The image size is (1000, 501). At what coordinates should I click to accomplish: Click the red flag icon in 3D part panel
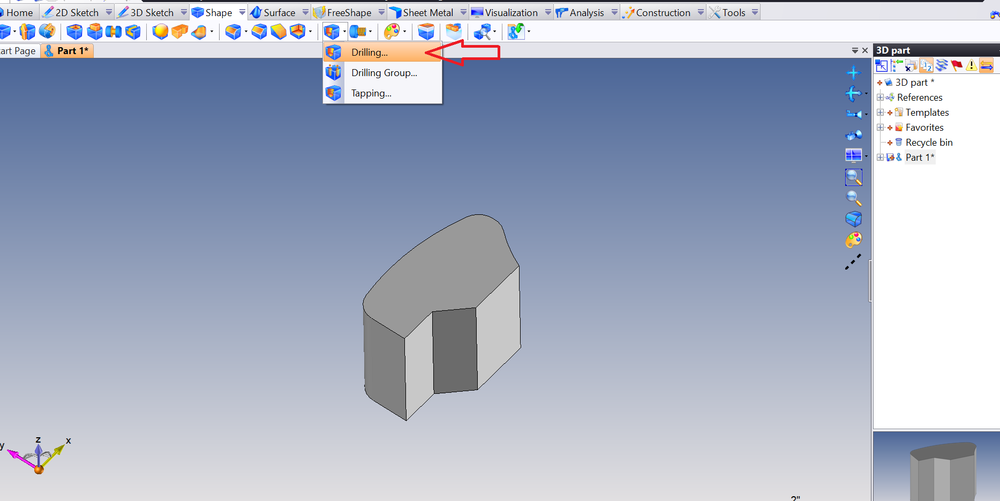[956, 66]
